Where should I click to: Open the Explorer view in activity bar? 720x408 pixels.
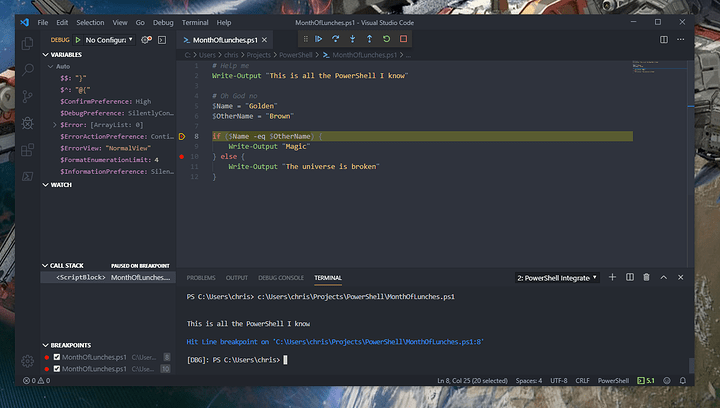(x=28, y=44)
